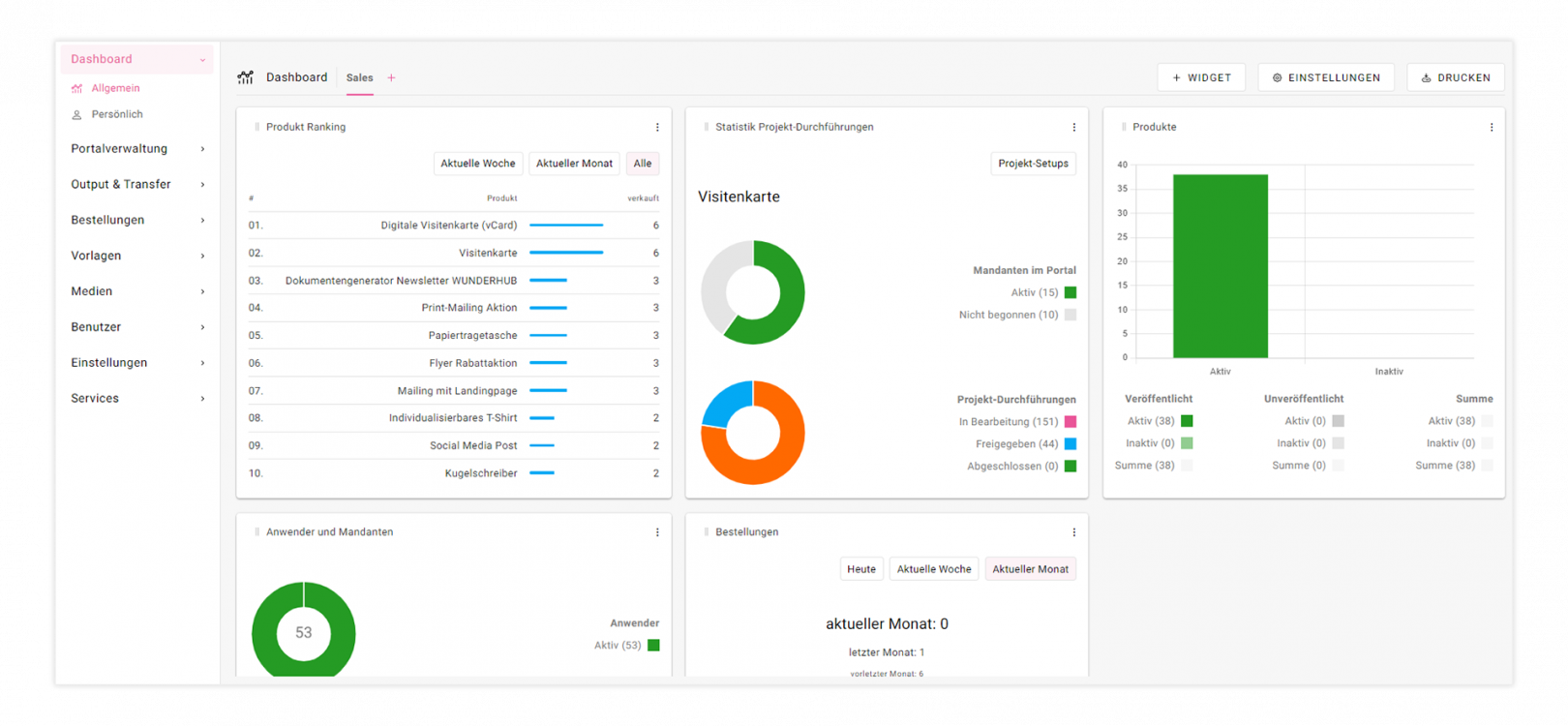Screen dimensions: 1568x726
Task: Click the Widget button
Action: coord(1202,77)
